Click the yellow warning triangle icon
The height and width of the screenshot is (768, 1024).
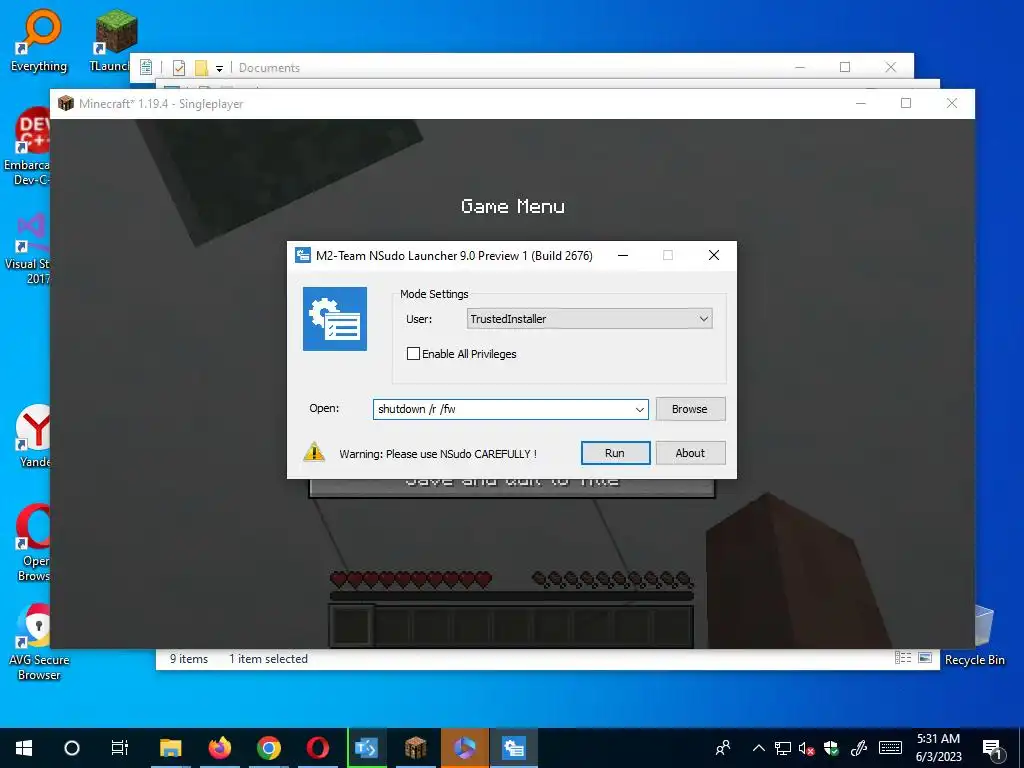[x=314, y=452]
